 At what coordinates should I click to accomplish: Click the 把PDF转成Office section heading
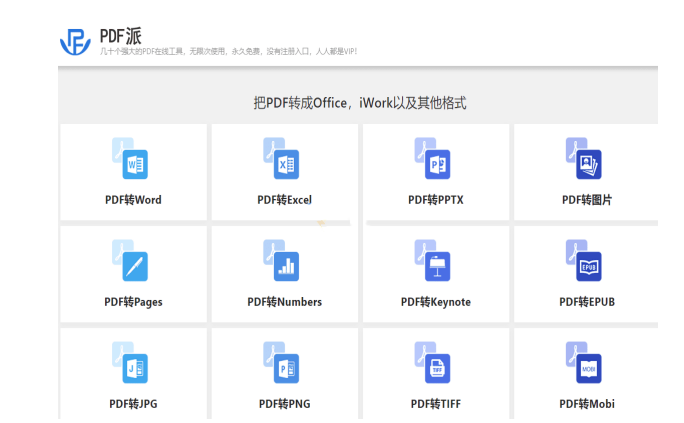(x=359, y=103)
